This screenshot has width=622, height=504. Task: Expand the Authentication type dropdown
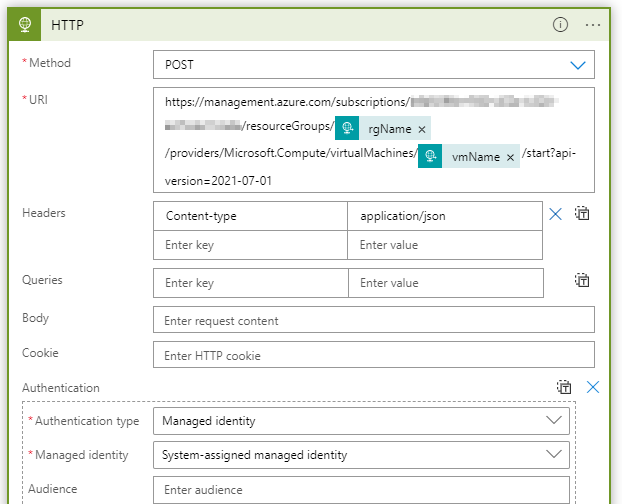(361, 421)
